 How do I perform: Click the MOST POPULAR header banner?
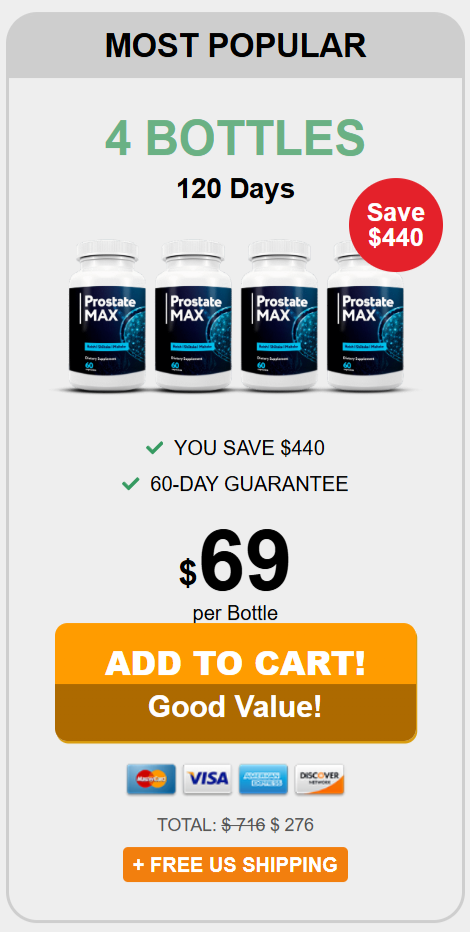click(235, 46)
